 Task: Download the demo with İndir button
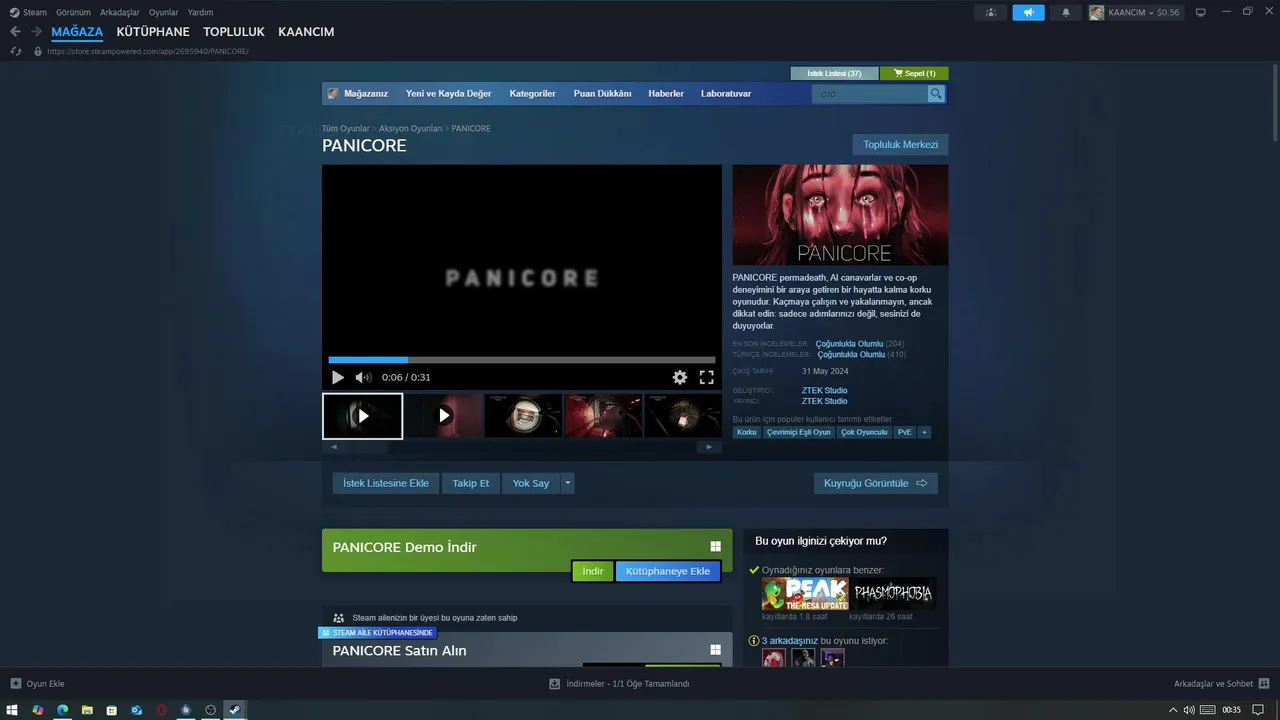pyautogui.click(x=593, y=571)
